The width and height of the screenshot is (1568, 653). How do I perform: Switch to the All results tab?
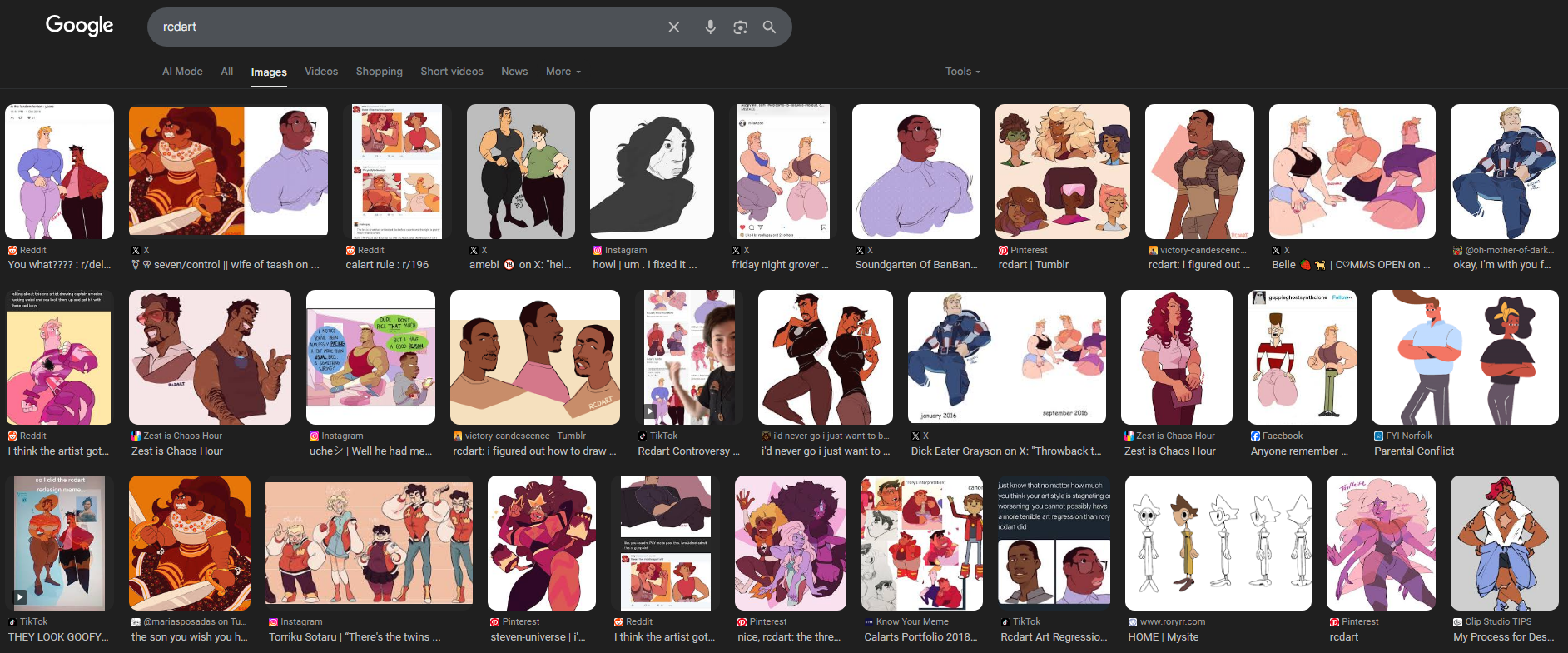[x=227, y=72]
